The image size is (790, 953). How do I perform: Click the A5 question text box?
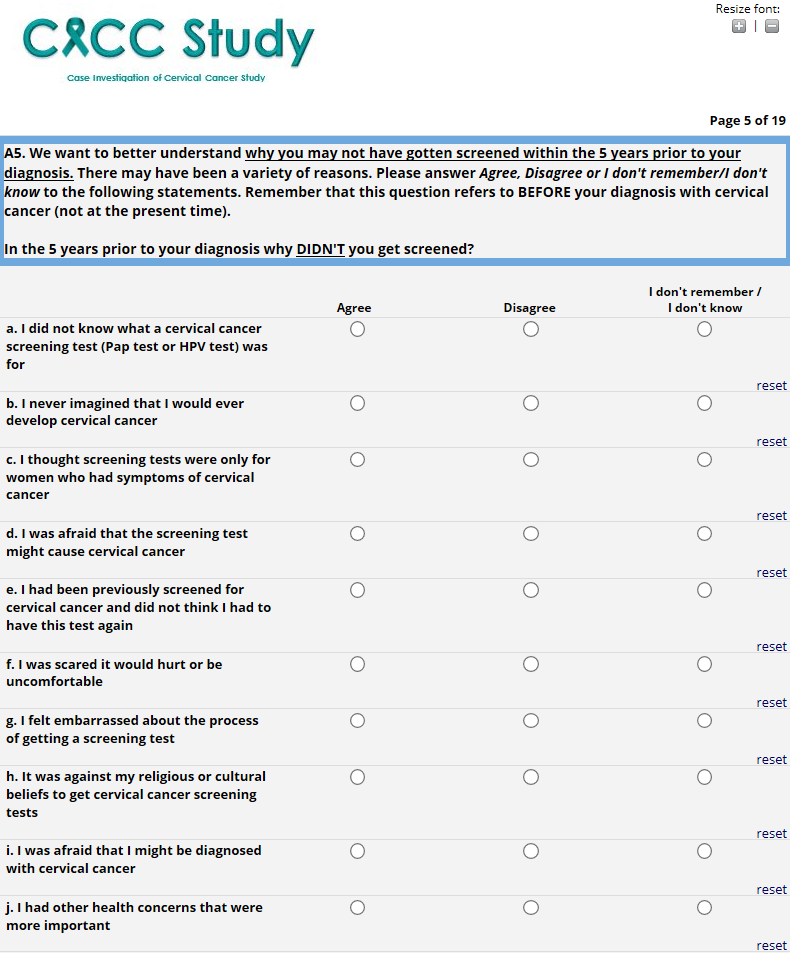coord(395,200)
